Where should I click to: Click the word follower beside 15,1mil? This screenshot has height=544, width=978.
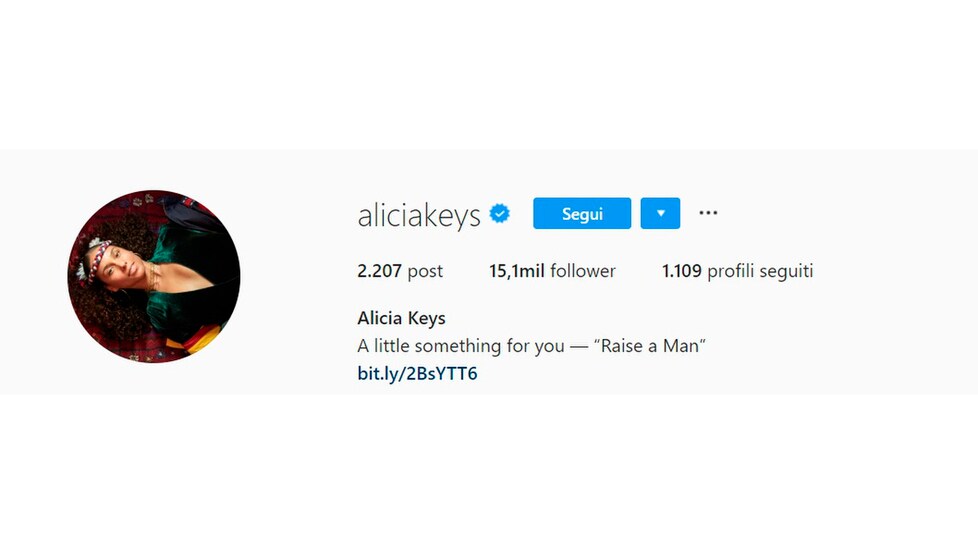tap(583, 271)
